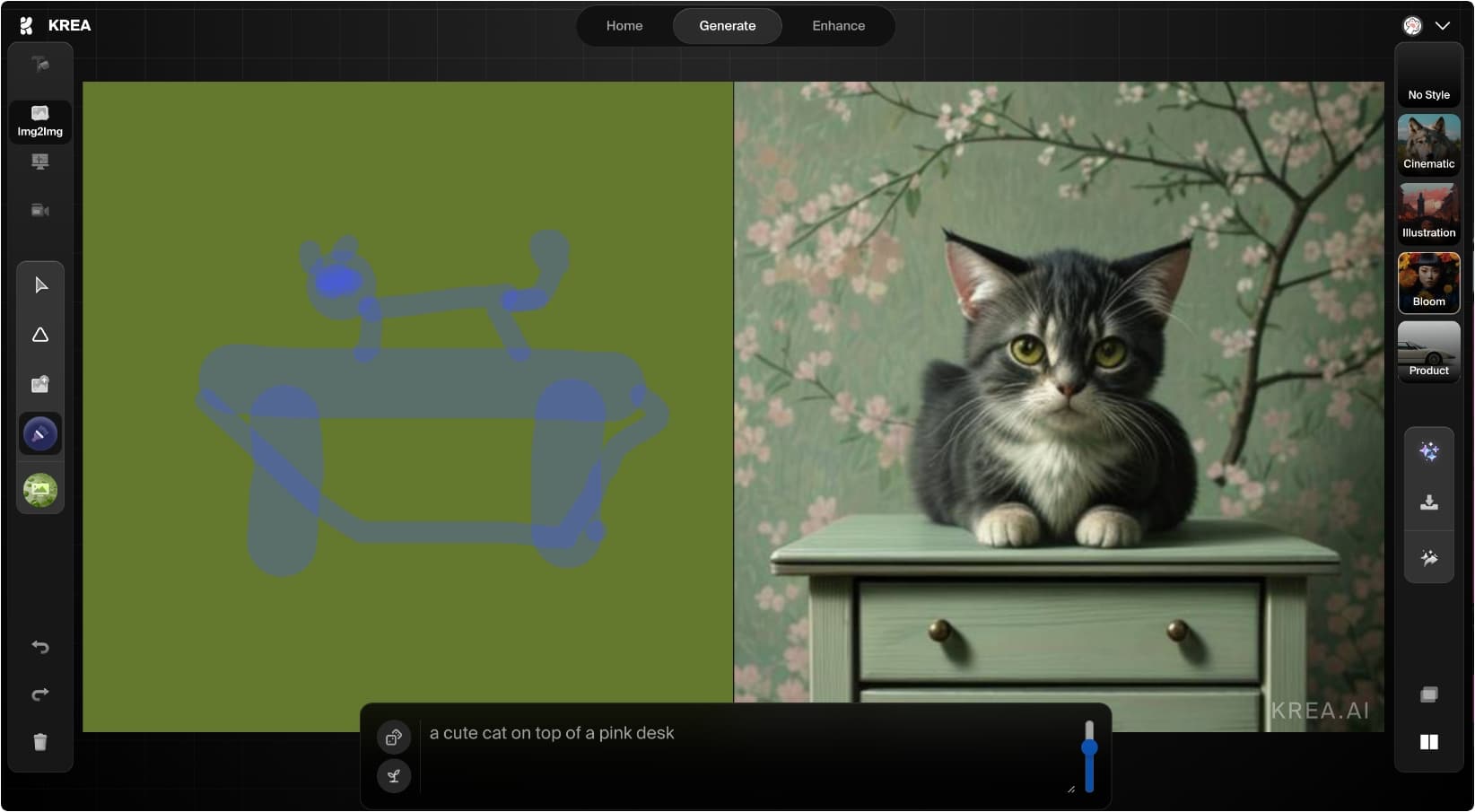This screenshot has width=1475, height=812.
Task: Activate the brush paint tool
Action: [x=40, y=434]
